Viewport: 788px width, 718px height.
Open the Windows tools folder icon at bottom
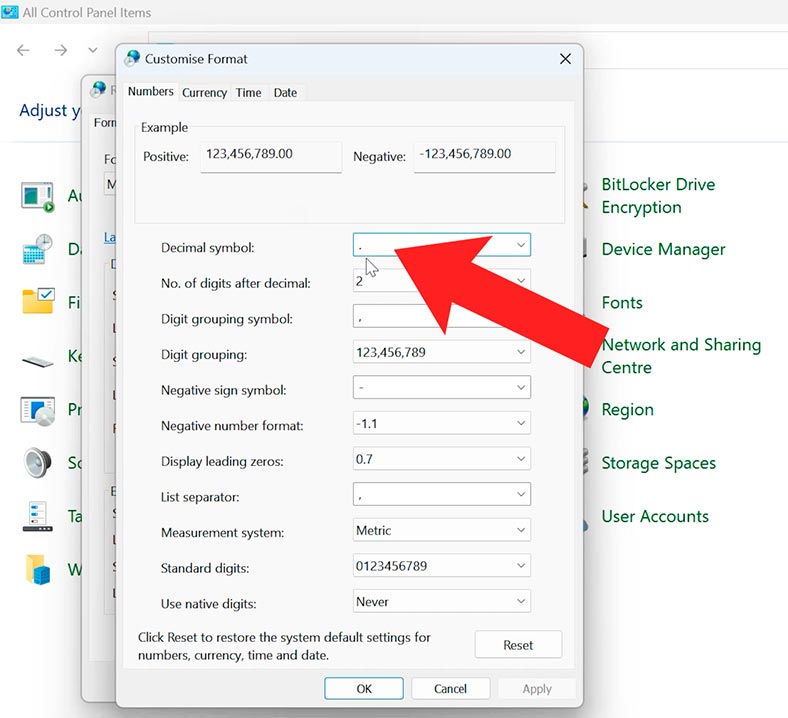click(38, 569)
